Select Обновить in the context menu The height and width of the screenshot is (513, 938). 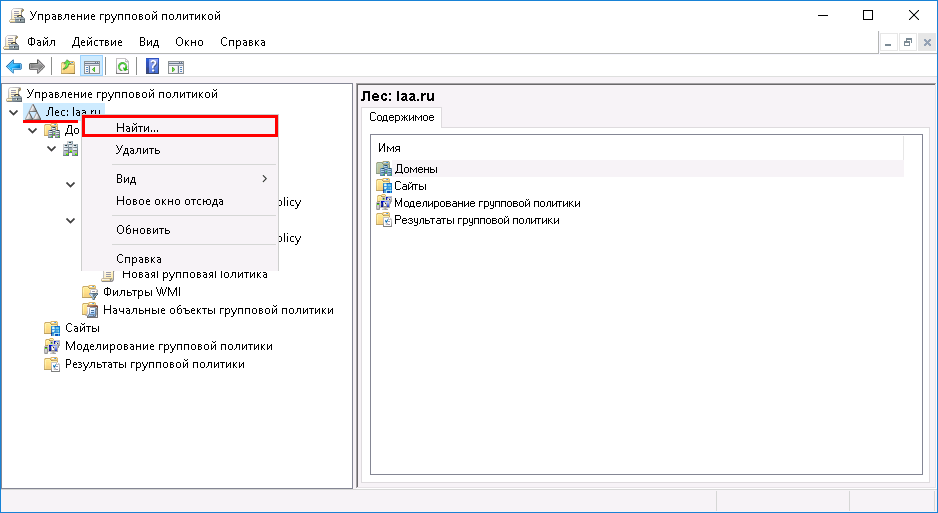tap(143, 230)
